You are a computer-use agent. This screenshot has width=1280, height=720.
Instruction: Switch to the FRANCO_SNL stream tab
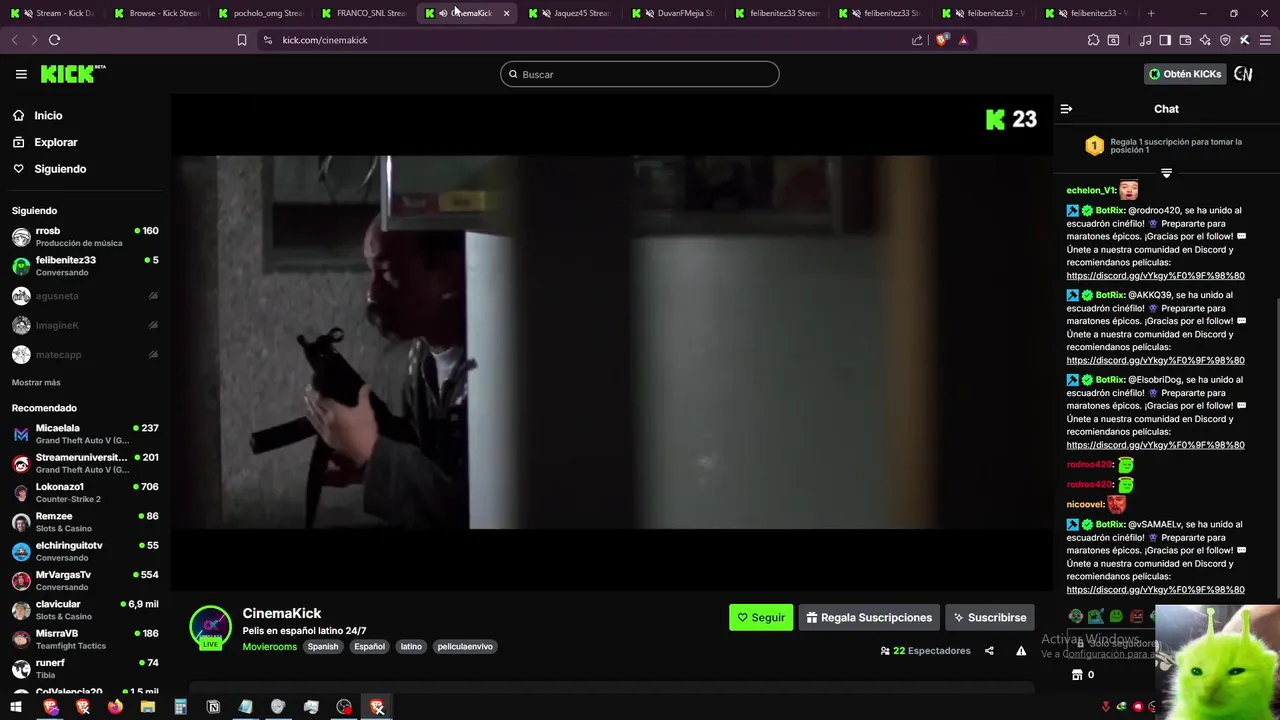tap(364, 13)
